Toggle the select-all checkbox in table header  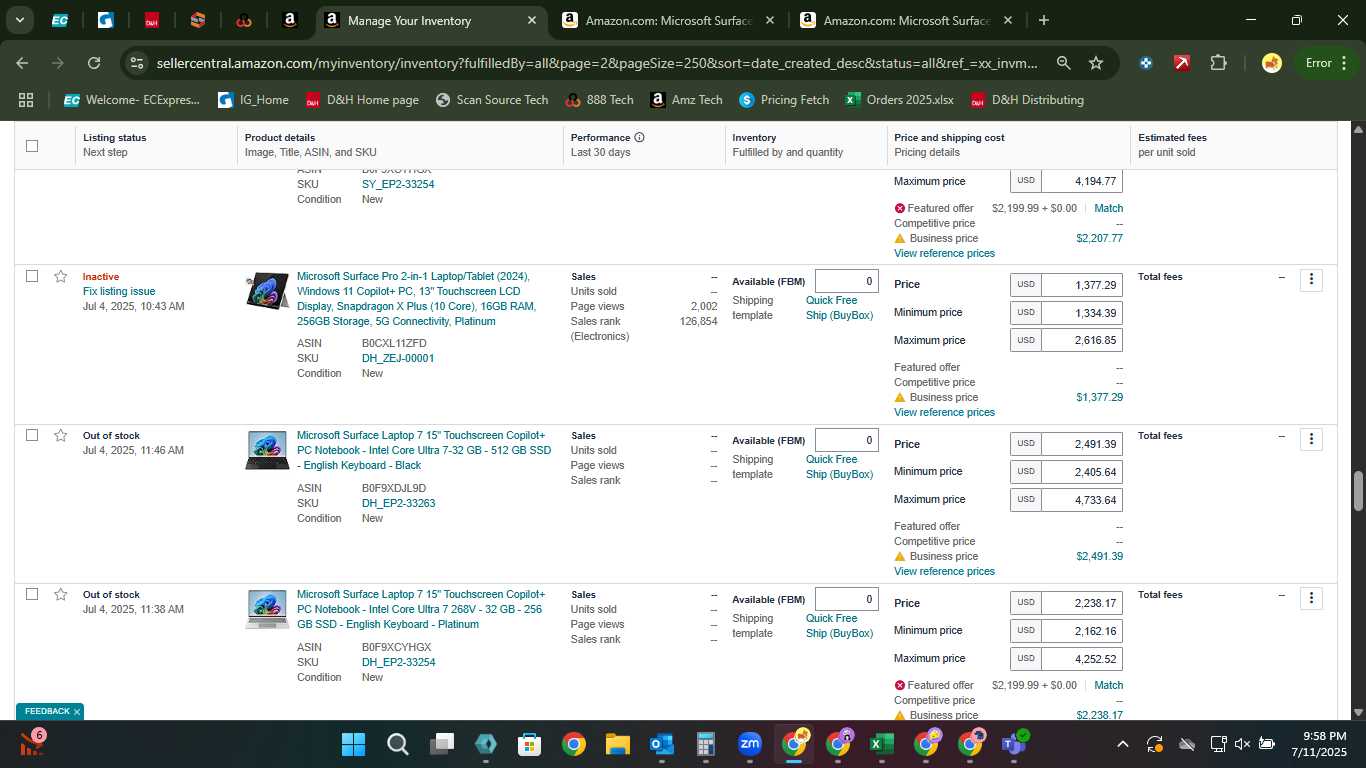[32, 145]
